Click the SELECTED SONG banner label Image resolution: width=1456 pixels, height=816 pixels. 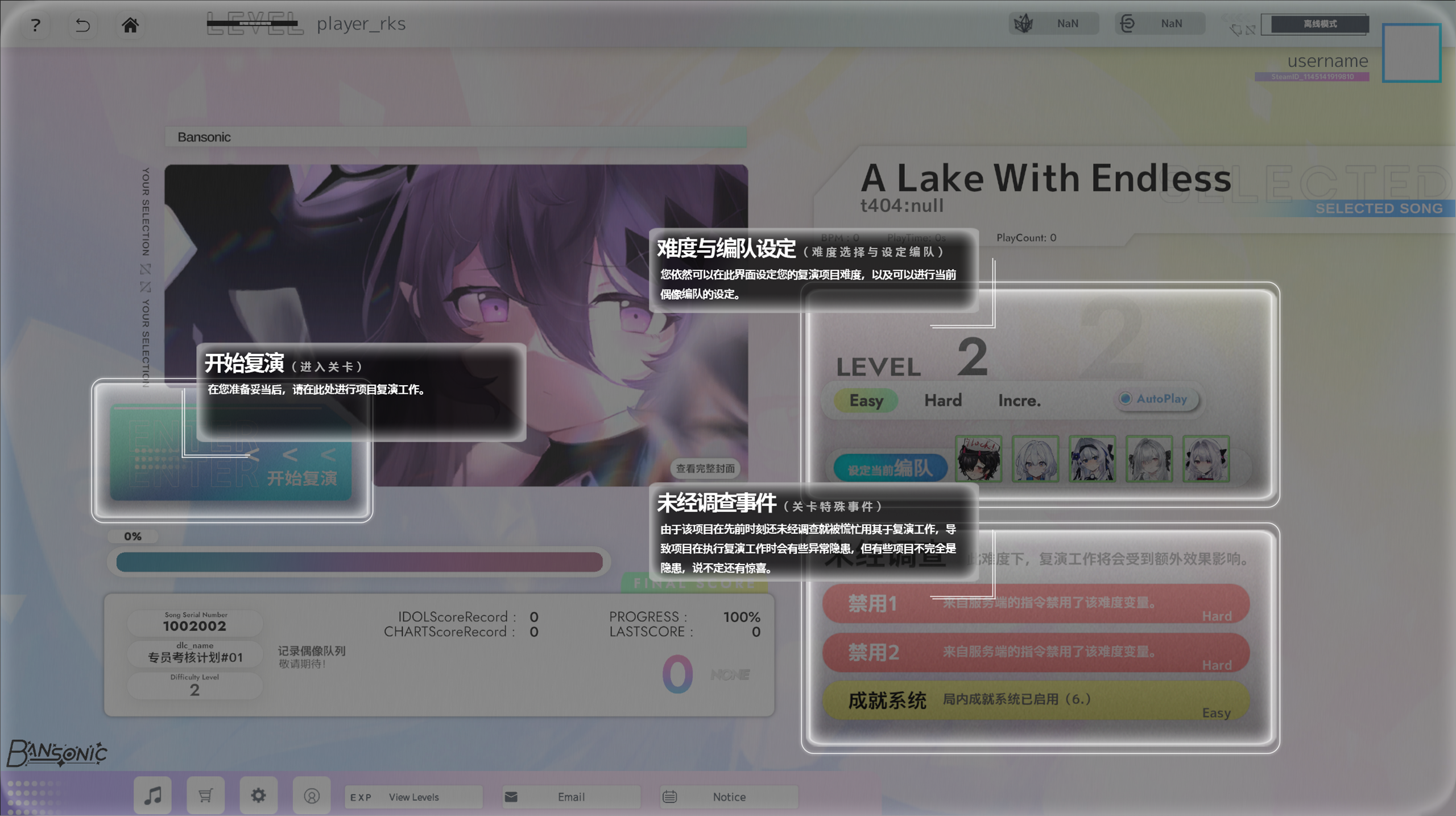(1379, 209)
